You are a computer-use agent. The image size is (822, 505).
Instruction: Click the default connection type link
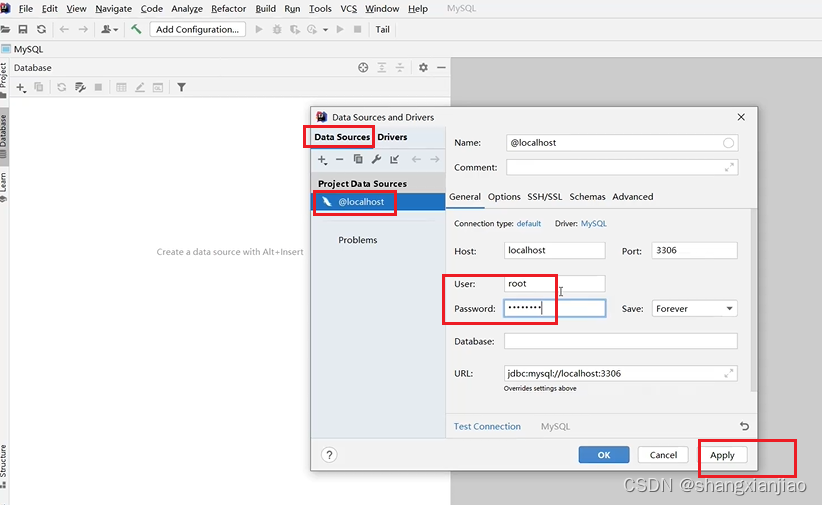528,223
